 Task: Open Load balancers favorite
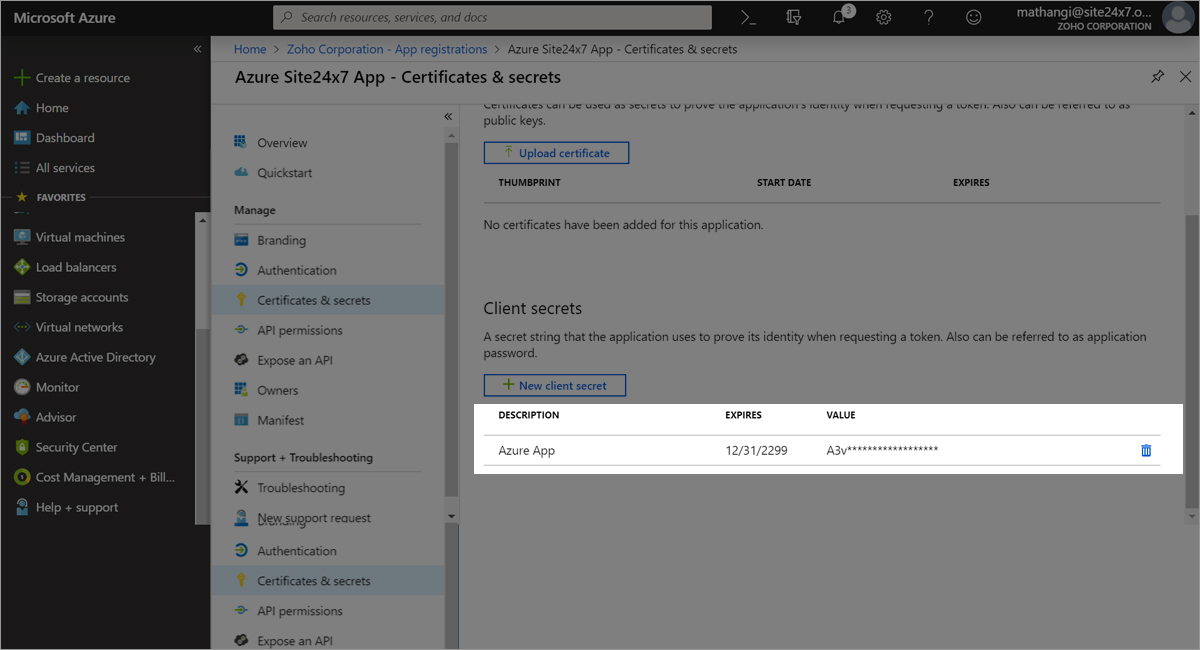pyautogui.click(x=65, y=267)
